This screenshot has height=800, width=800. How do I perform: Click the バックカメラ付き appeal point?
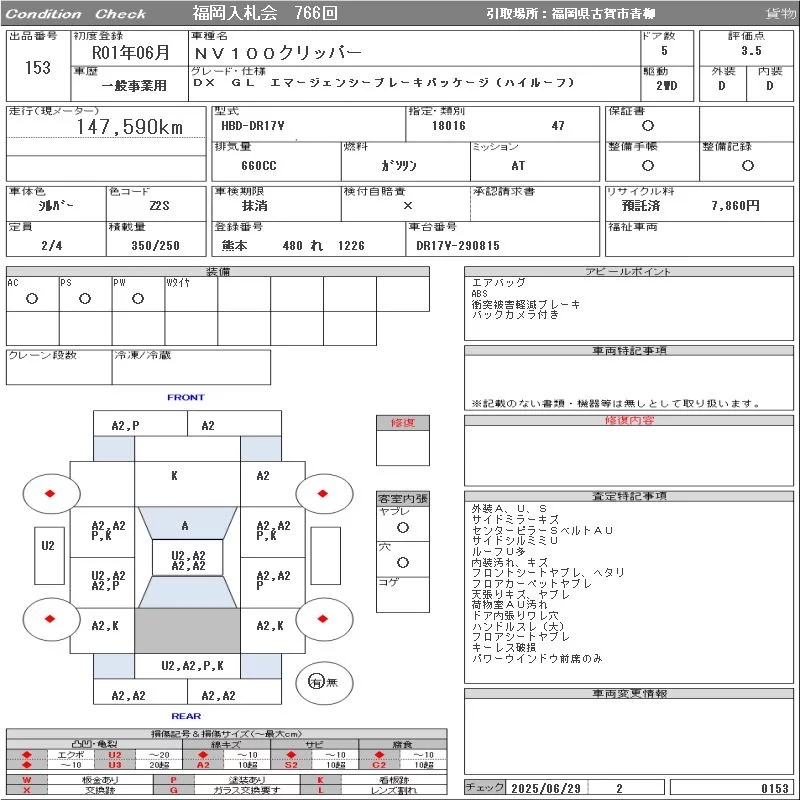tap(515, 314)
